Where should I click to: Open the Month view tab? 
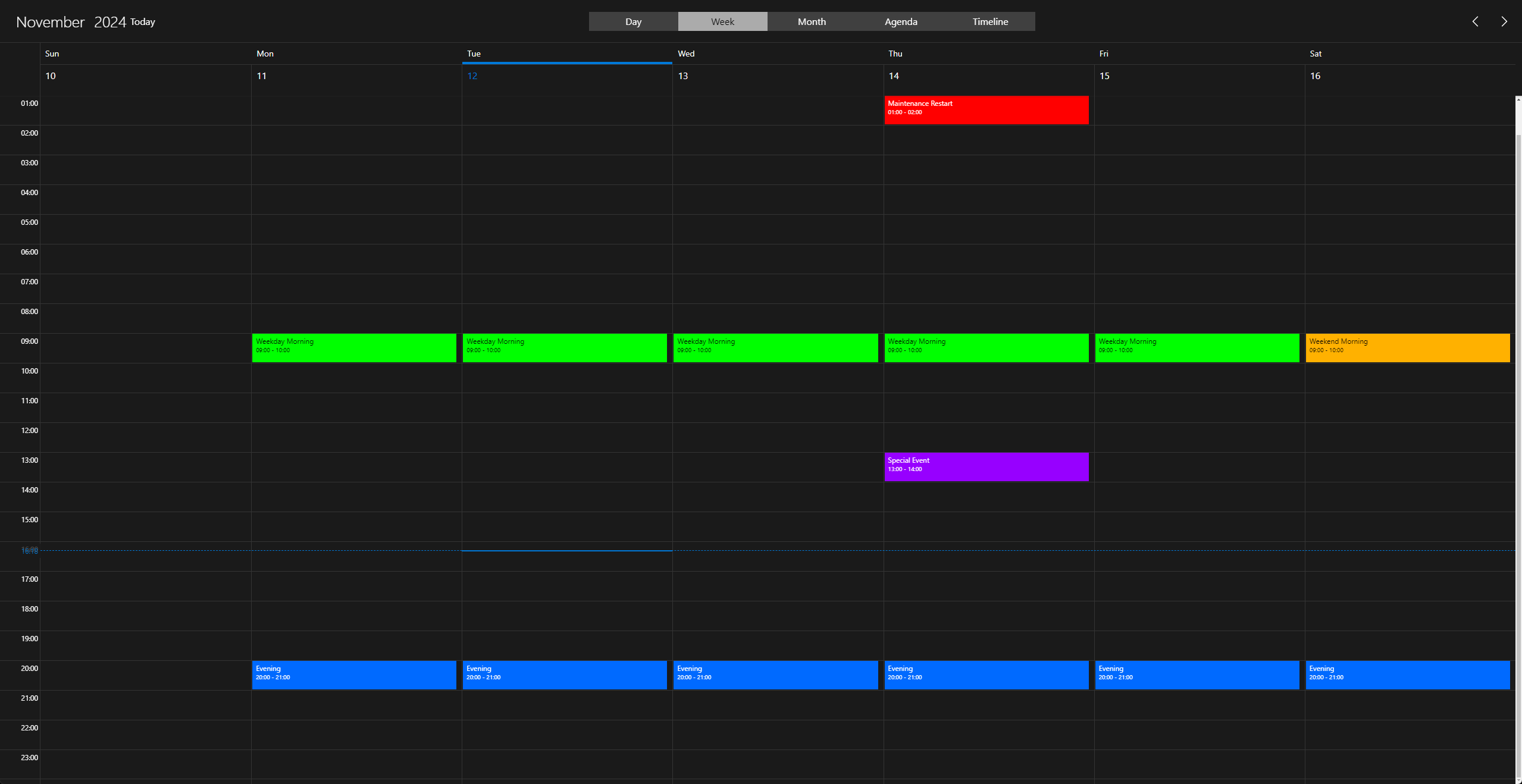812,21
